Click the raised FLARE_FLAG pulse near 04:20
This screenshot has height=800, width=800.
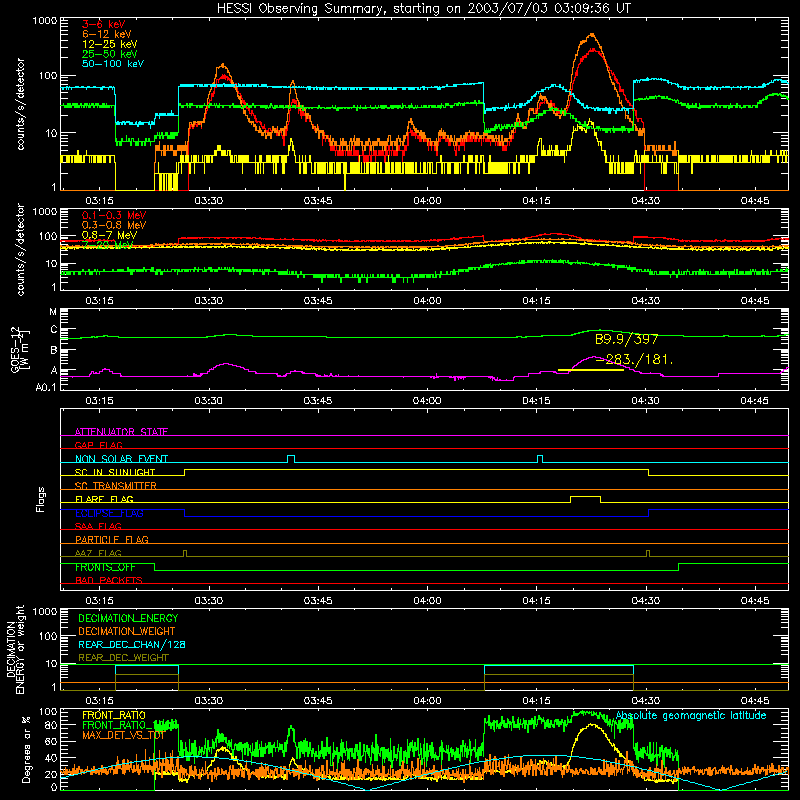pyautogui.click(x=585, y=499)
